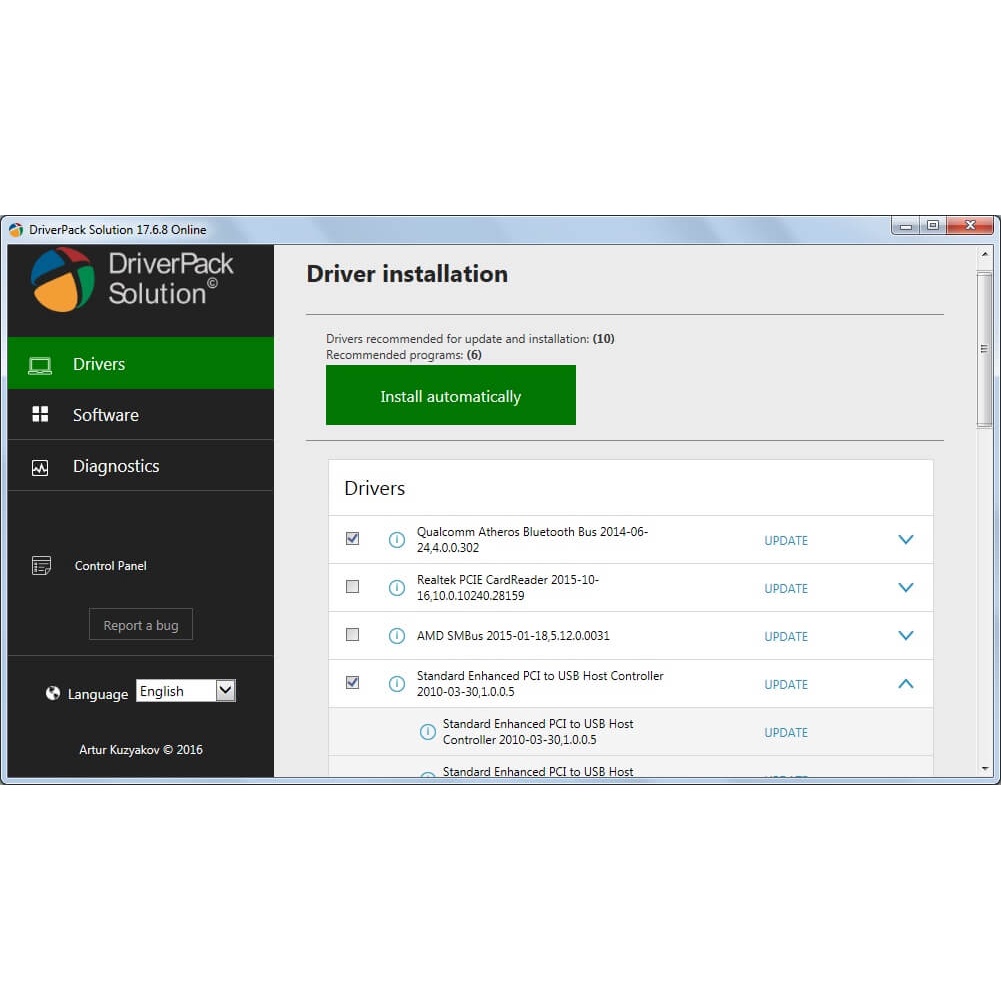Click UPDATE for the AMD SMBus driver
The image size is (1001, 1001).
[786, 637]
